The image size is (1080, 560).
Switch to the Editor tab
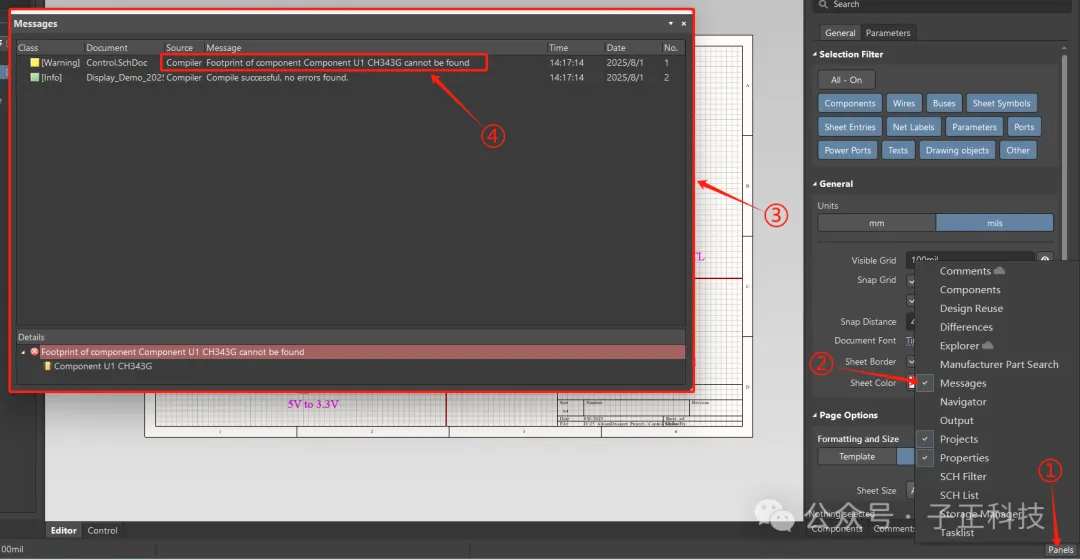click(63, 530)
